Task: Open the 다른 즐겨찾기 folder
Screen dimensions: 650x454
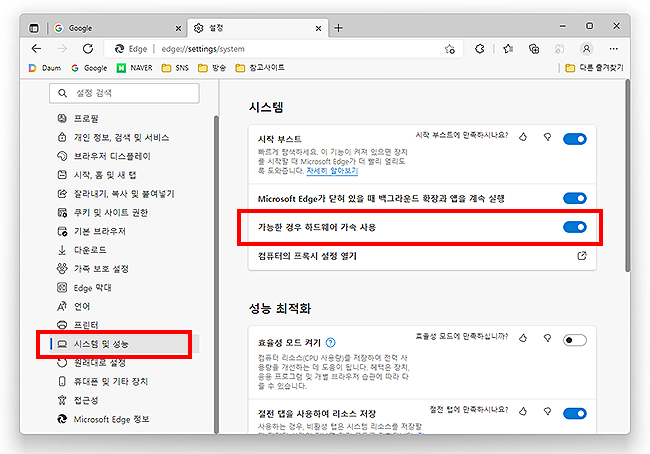Action: tap(594, 68)
